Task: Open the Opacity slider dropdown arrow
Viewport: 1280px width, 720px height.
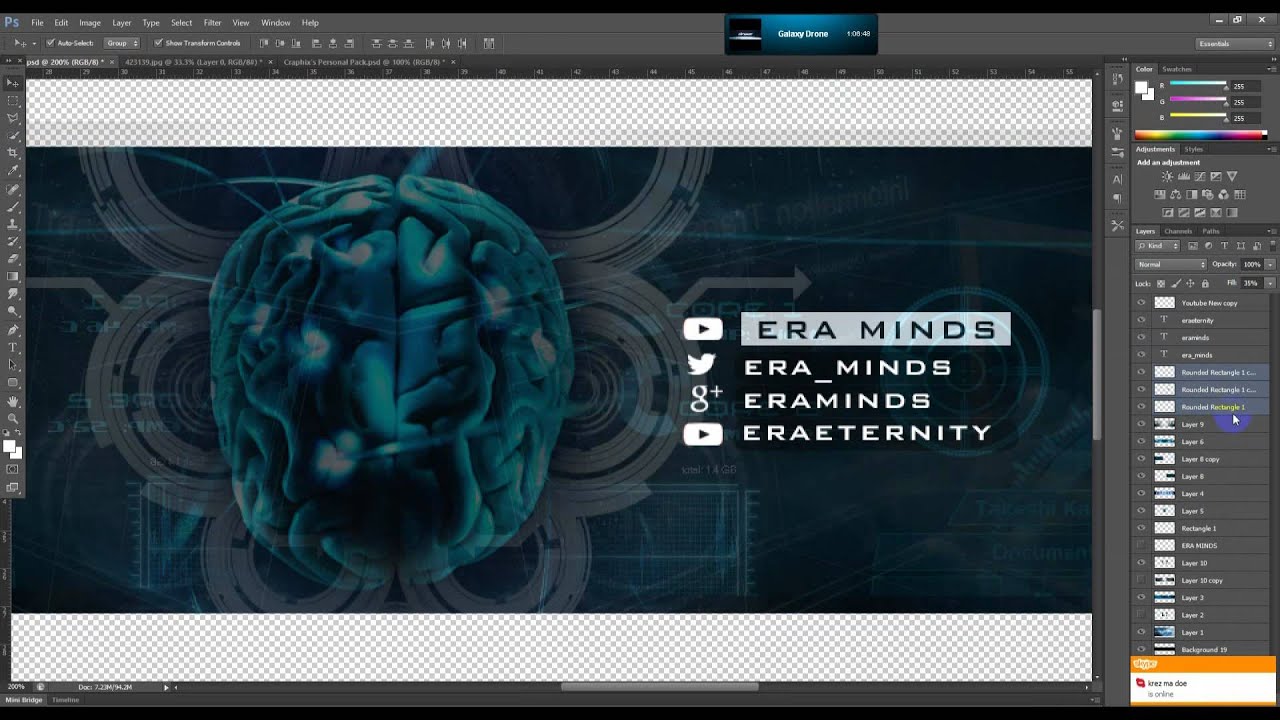Action: (1270, 264)
